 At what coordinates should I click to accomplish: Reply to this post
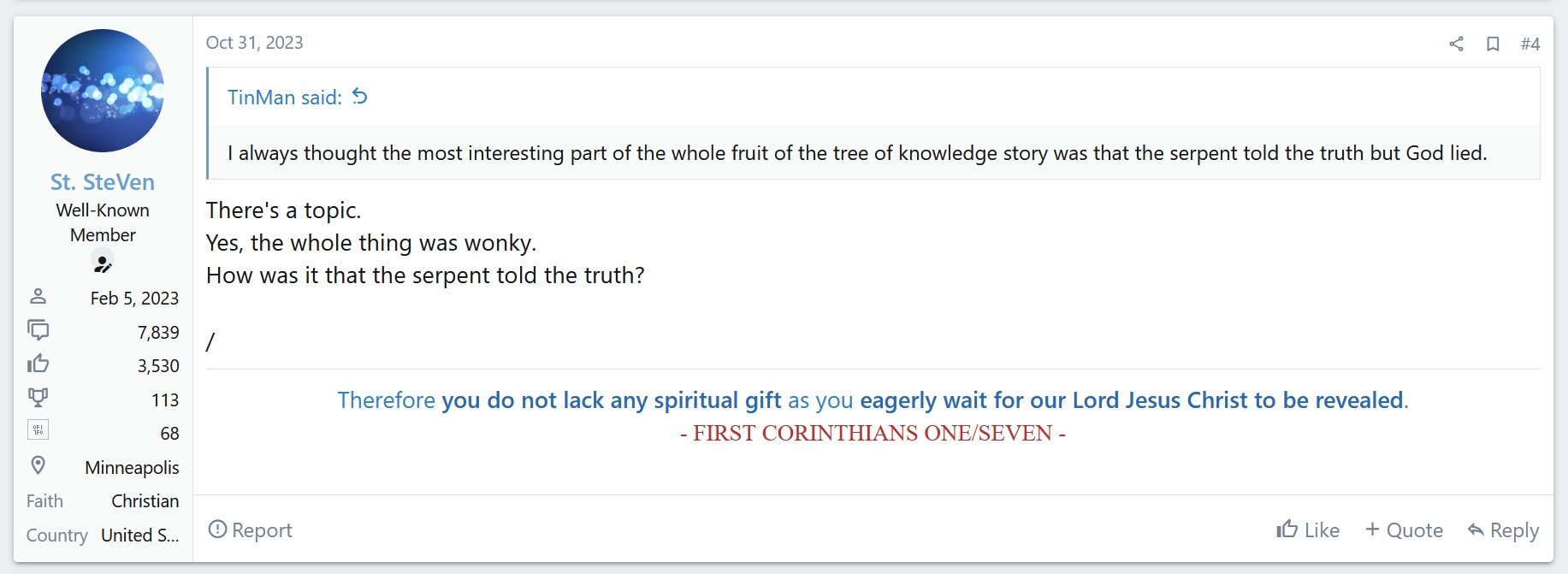1503,530
